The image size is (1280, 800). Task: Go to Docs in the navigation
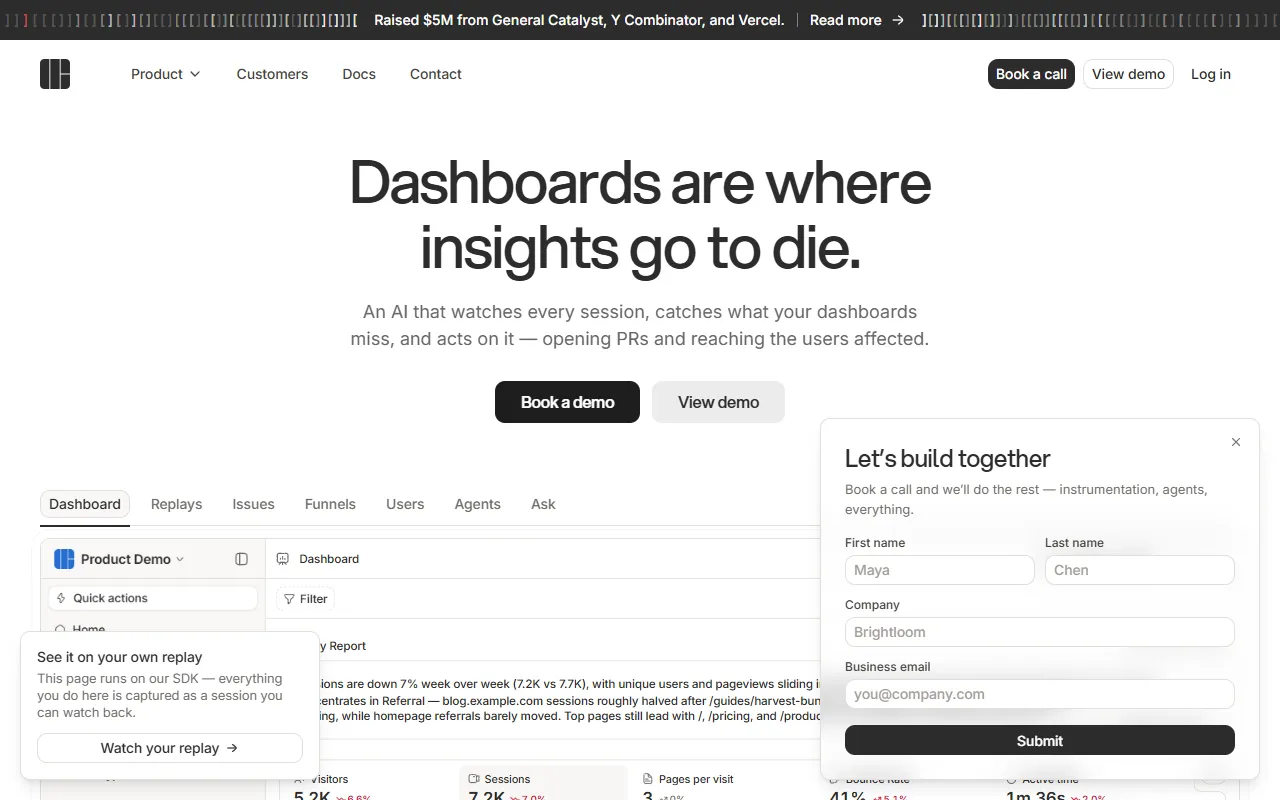pyautogui.click(x=359, y=74)
